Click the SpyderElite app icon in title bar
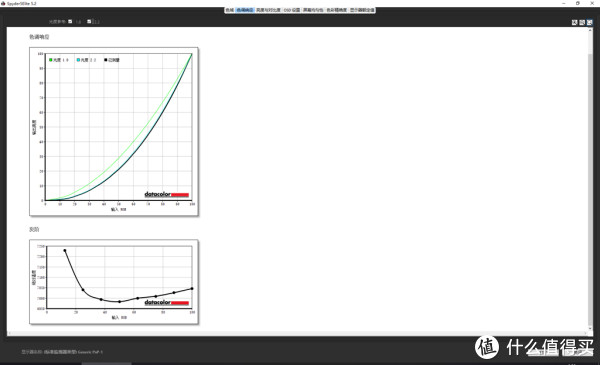 [x=3, y=3]
